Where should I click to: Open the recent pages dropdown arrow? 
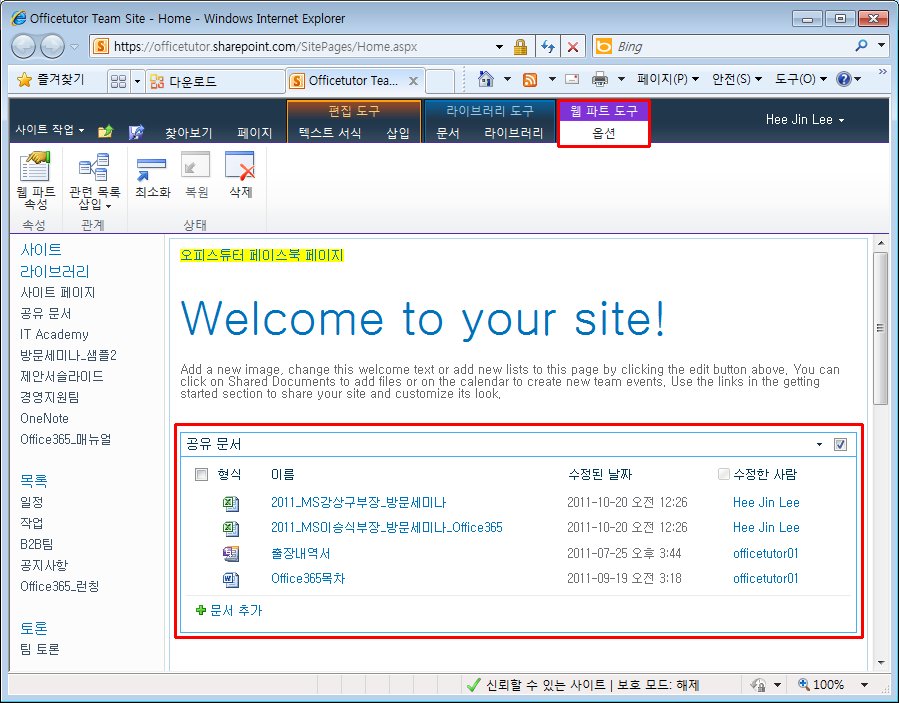click(x=75, y=46)
